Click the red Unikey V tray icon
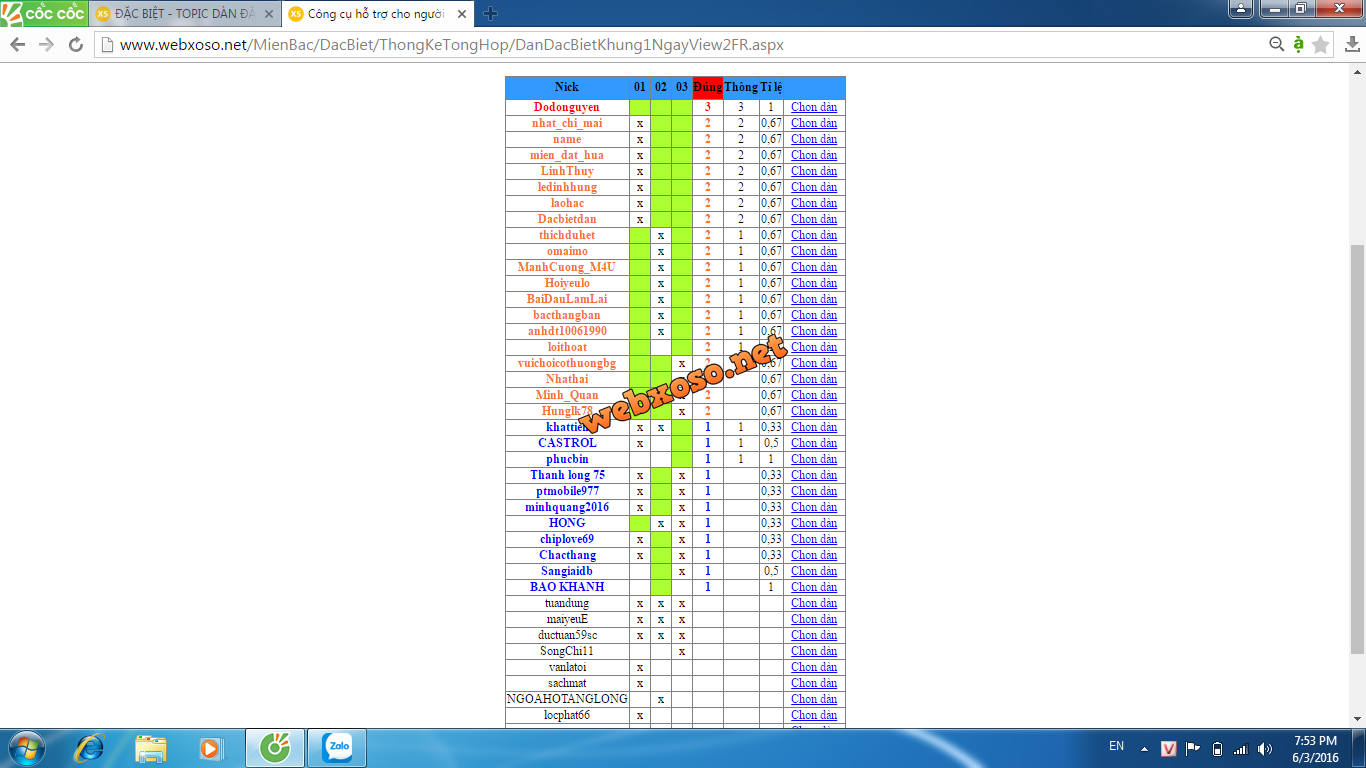This screenshot has width=1366, height=768. tap(1168, 749)
